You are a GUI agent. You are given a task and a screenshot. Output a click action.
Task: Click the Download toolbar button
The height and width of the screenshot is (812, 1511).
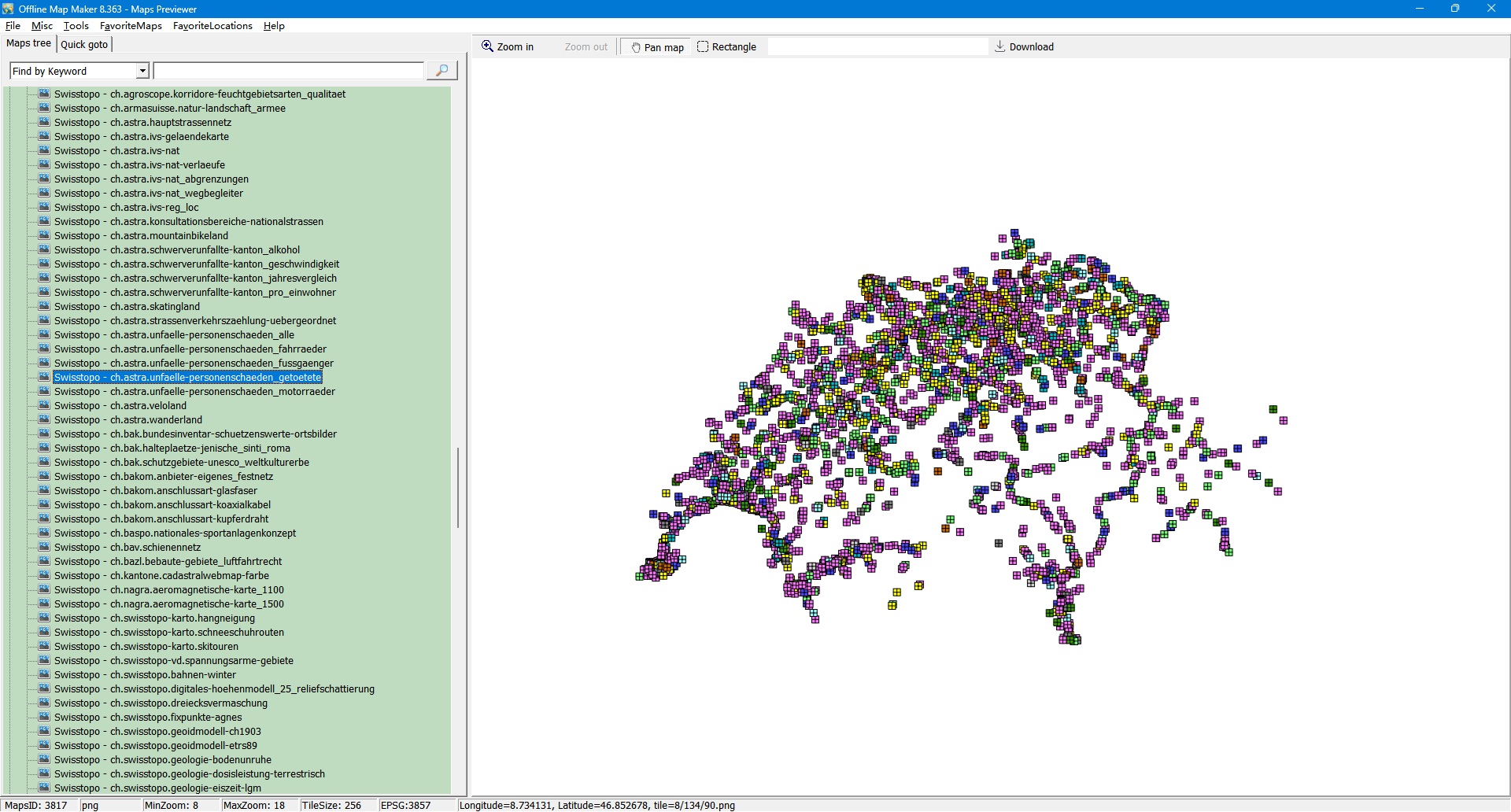pos(1024,47)
